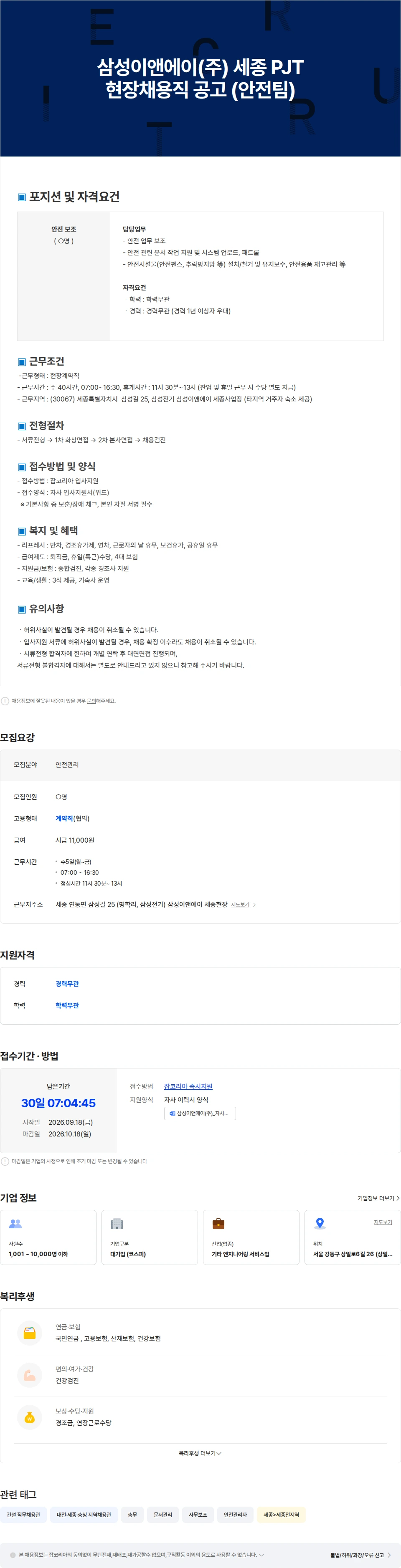
Task: Select the 안전관리자 tag
Action: 235,1515
